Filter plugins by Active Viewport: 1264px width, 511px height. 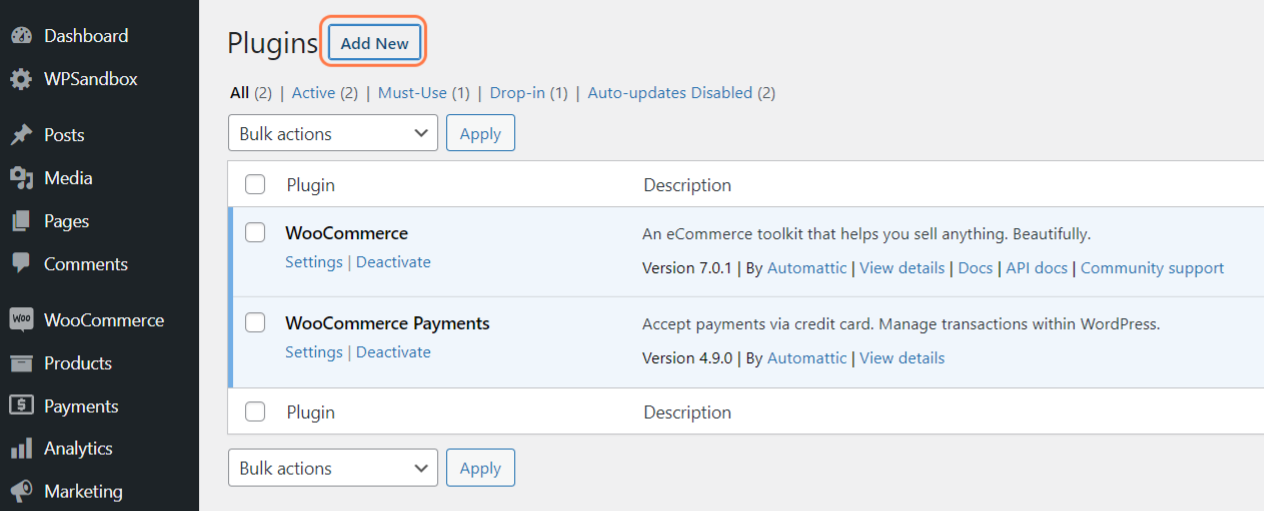pyautogui.click(x=313, y=93)
